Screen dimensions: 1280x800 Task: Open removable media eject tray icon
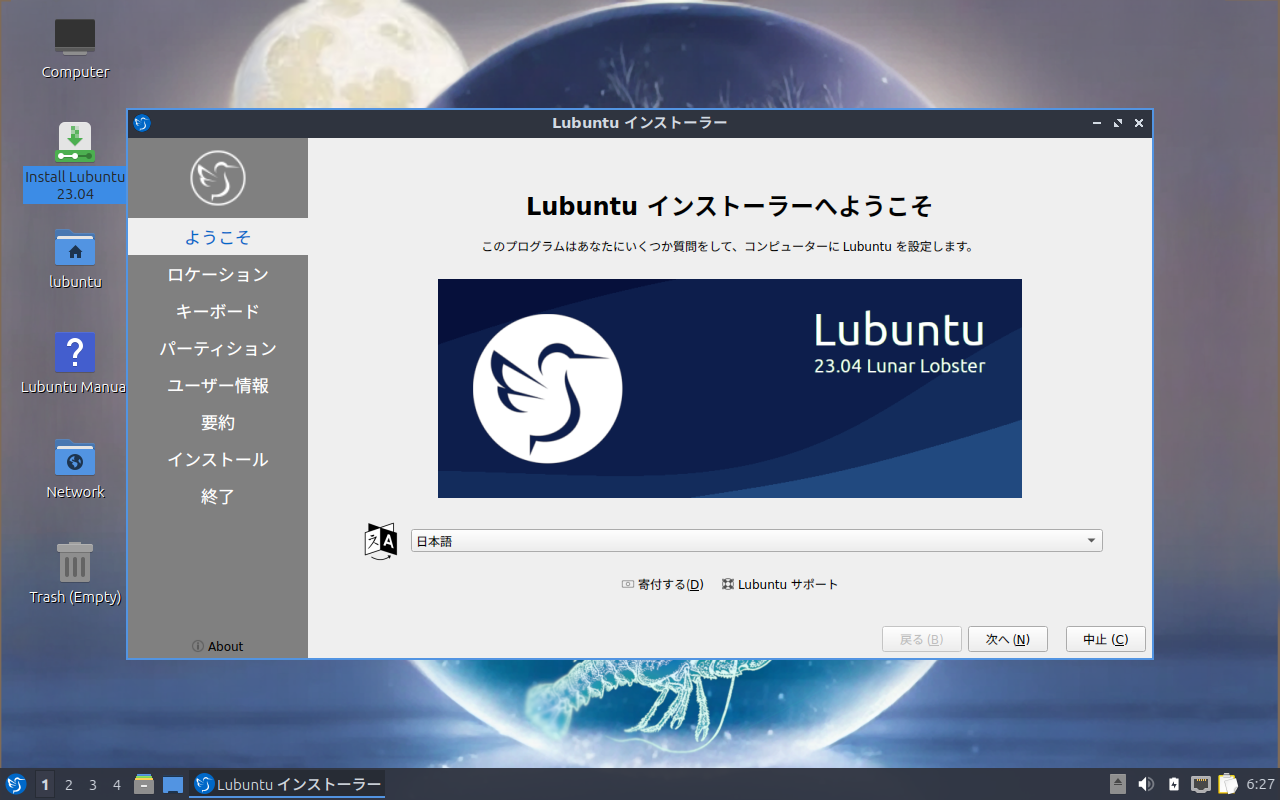tap(1118, 784)
